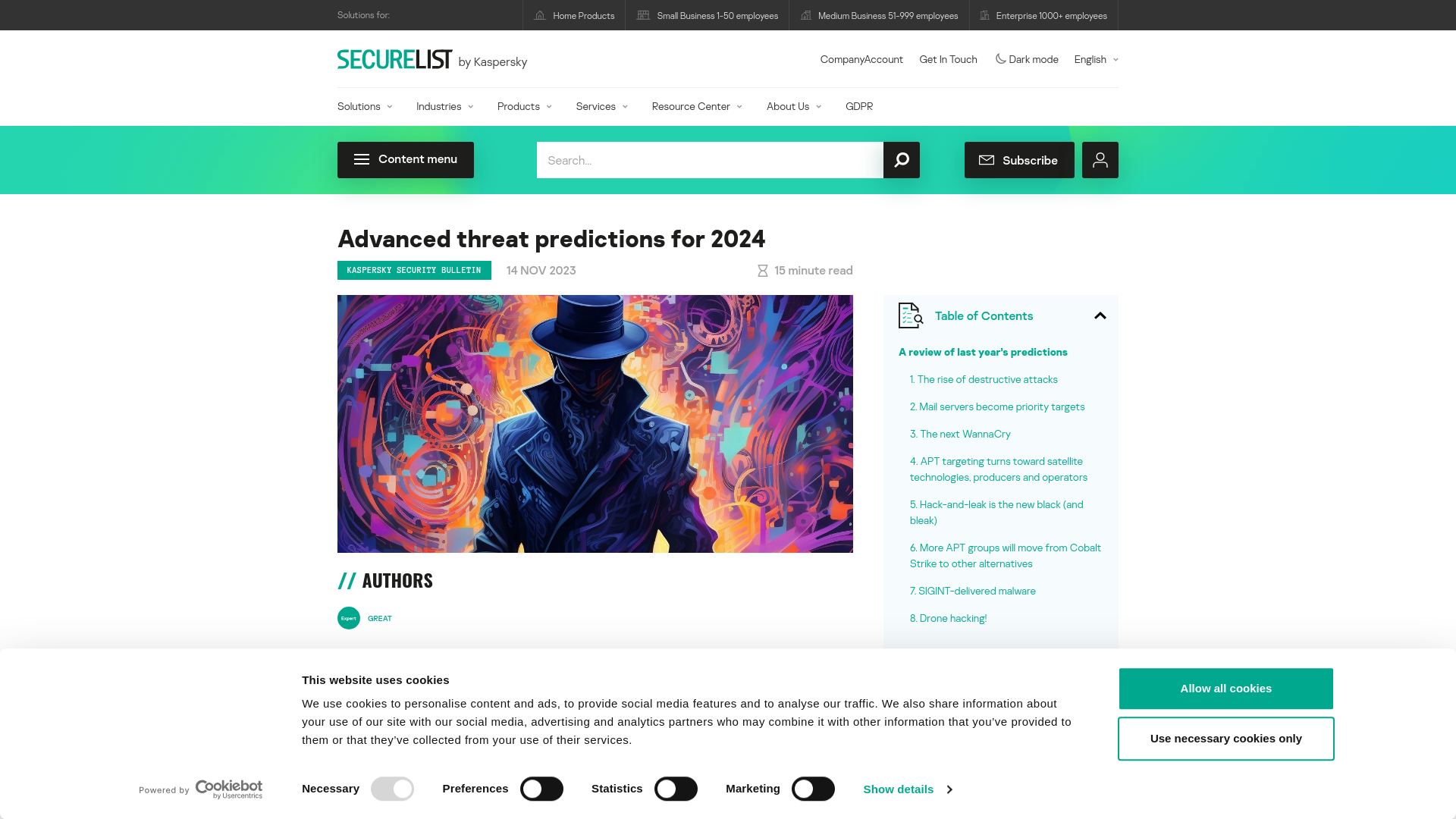The width and height of the screenshot is (1456, 819).
Task: Select the GDPR menu item
Action: (x=858, y=106)
